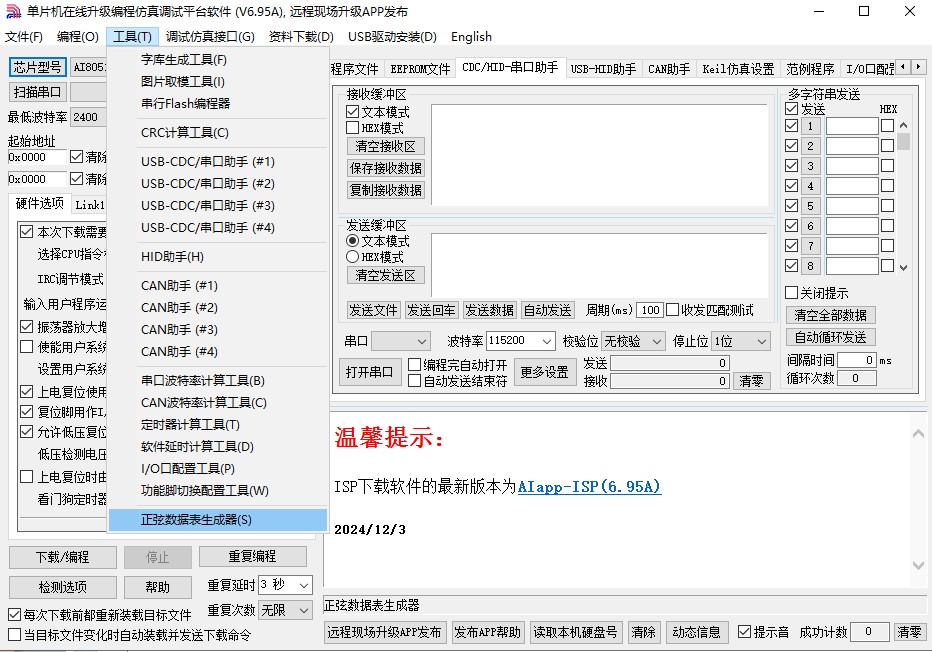
Task: Toggle 编程完自动打开 checkbox
Action: tap(415, 364)
